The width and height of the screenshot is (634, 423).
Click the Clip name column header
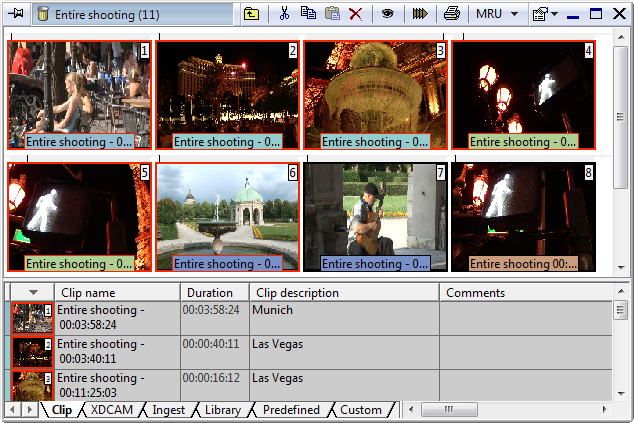pos(117,292)
